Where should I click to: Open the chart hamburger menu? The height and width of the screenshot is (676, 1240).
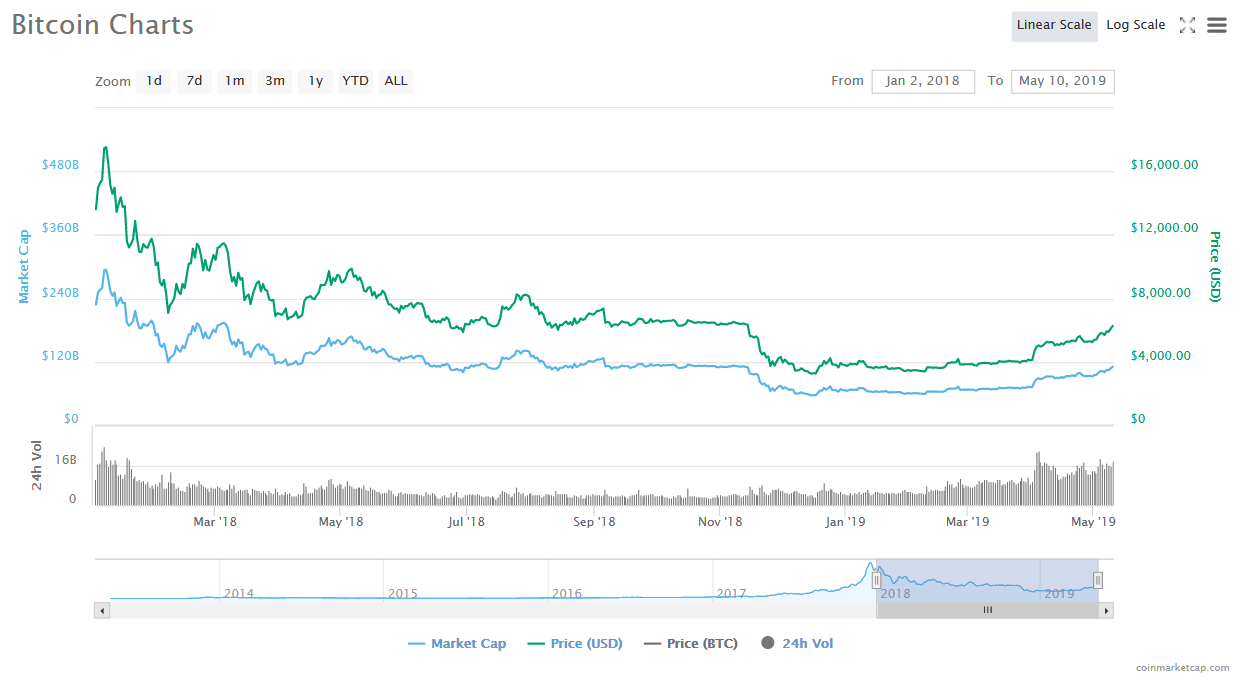pos(1216,26)
